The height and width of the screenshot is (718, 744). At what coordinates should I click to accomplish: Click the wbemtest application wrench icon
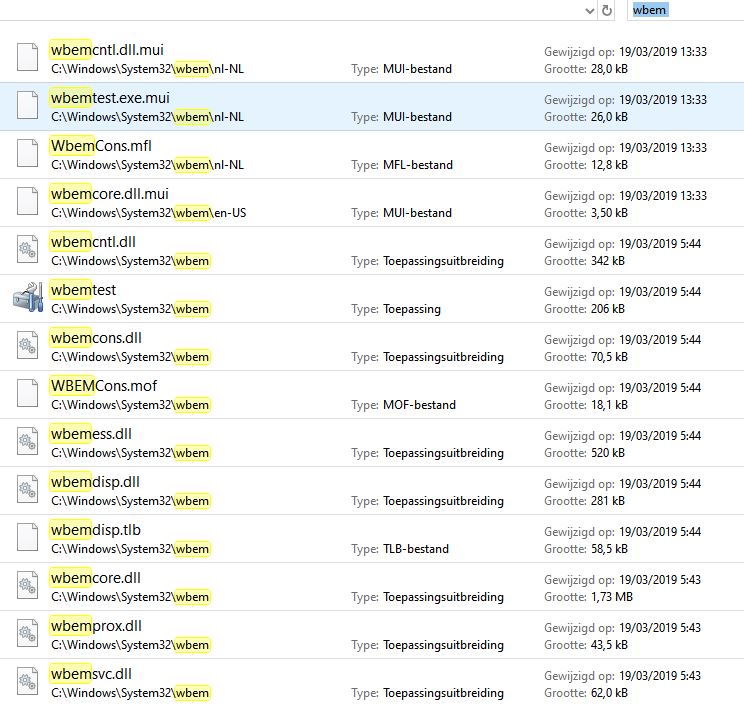28,299
